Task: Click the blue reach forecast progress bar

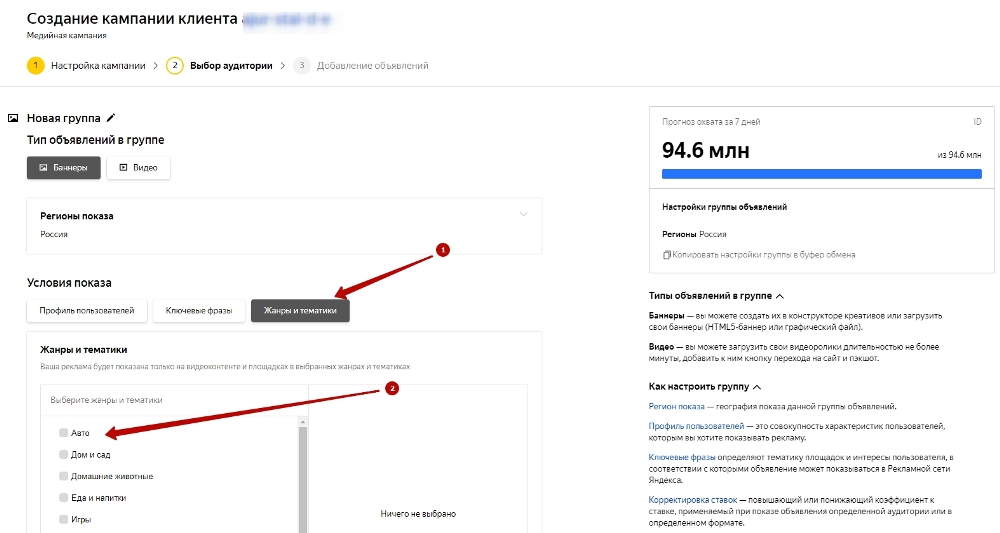Action: coord(821,174)
